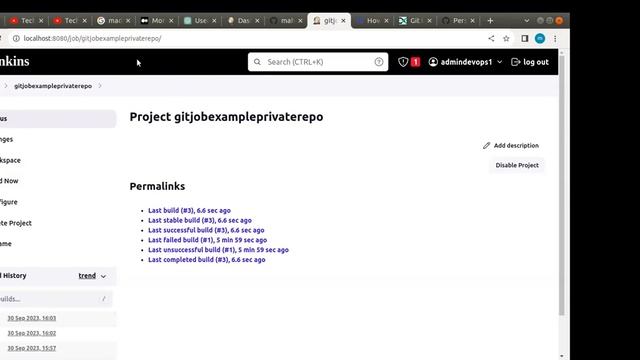
Task: Open Last completed build (#3) permalink
Action: [x=207, y=260]
